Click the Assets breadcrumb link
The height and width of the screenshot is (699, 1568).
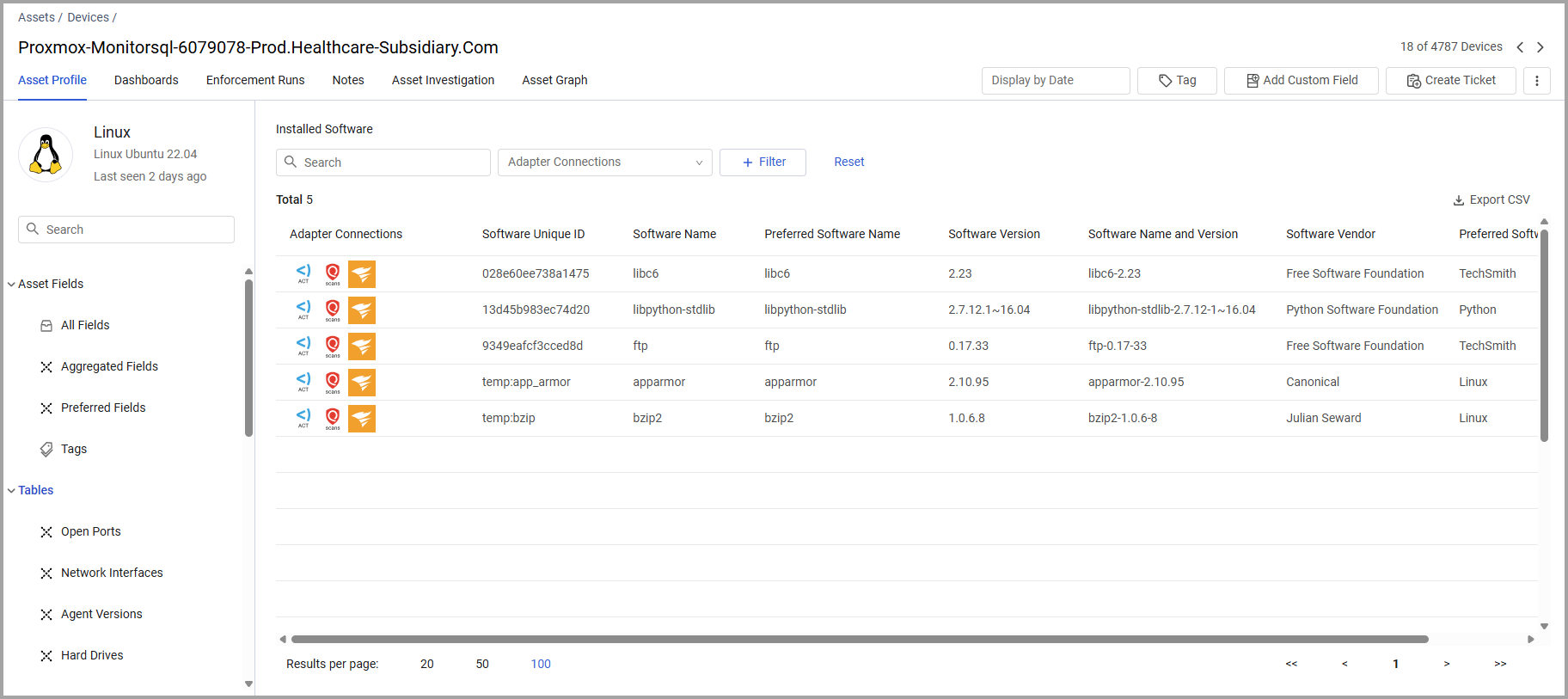point(36,17)
